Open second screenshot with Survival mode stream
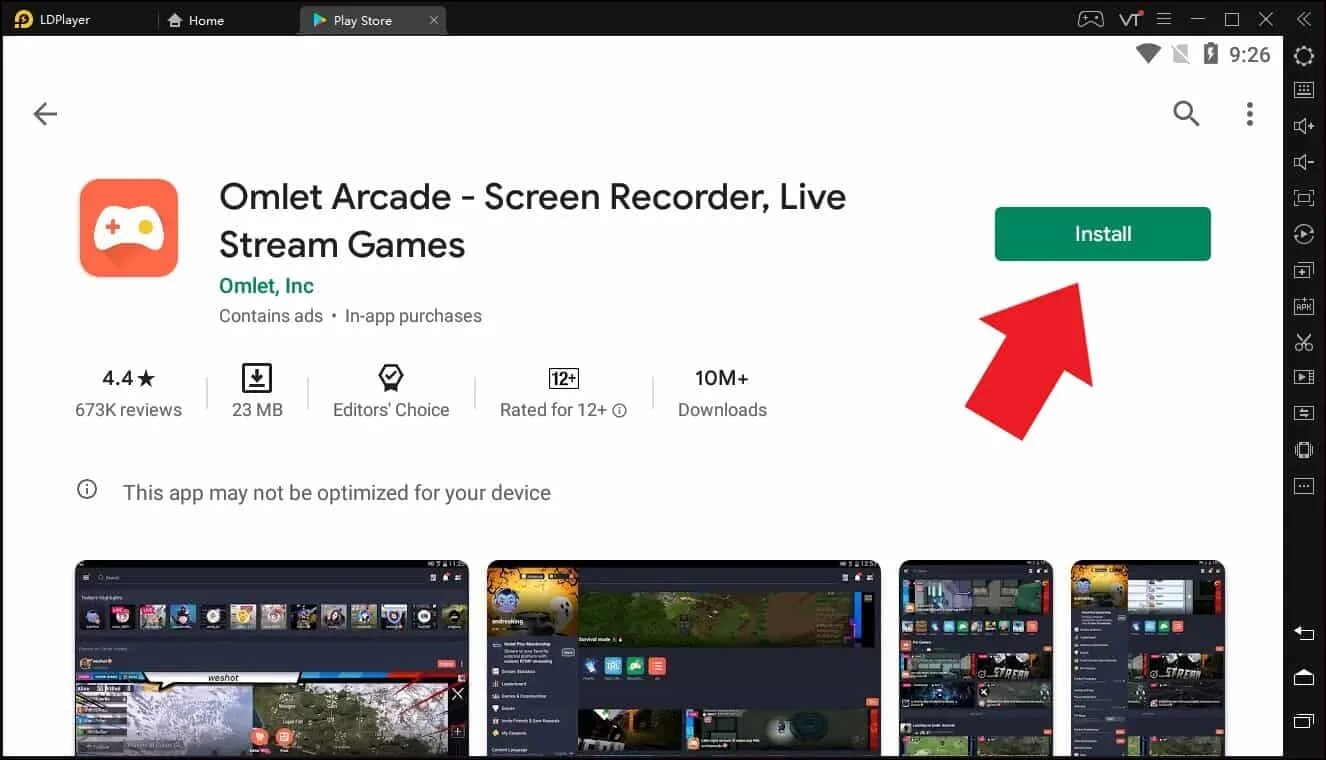 click(x=684, y=658)
